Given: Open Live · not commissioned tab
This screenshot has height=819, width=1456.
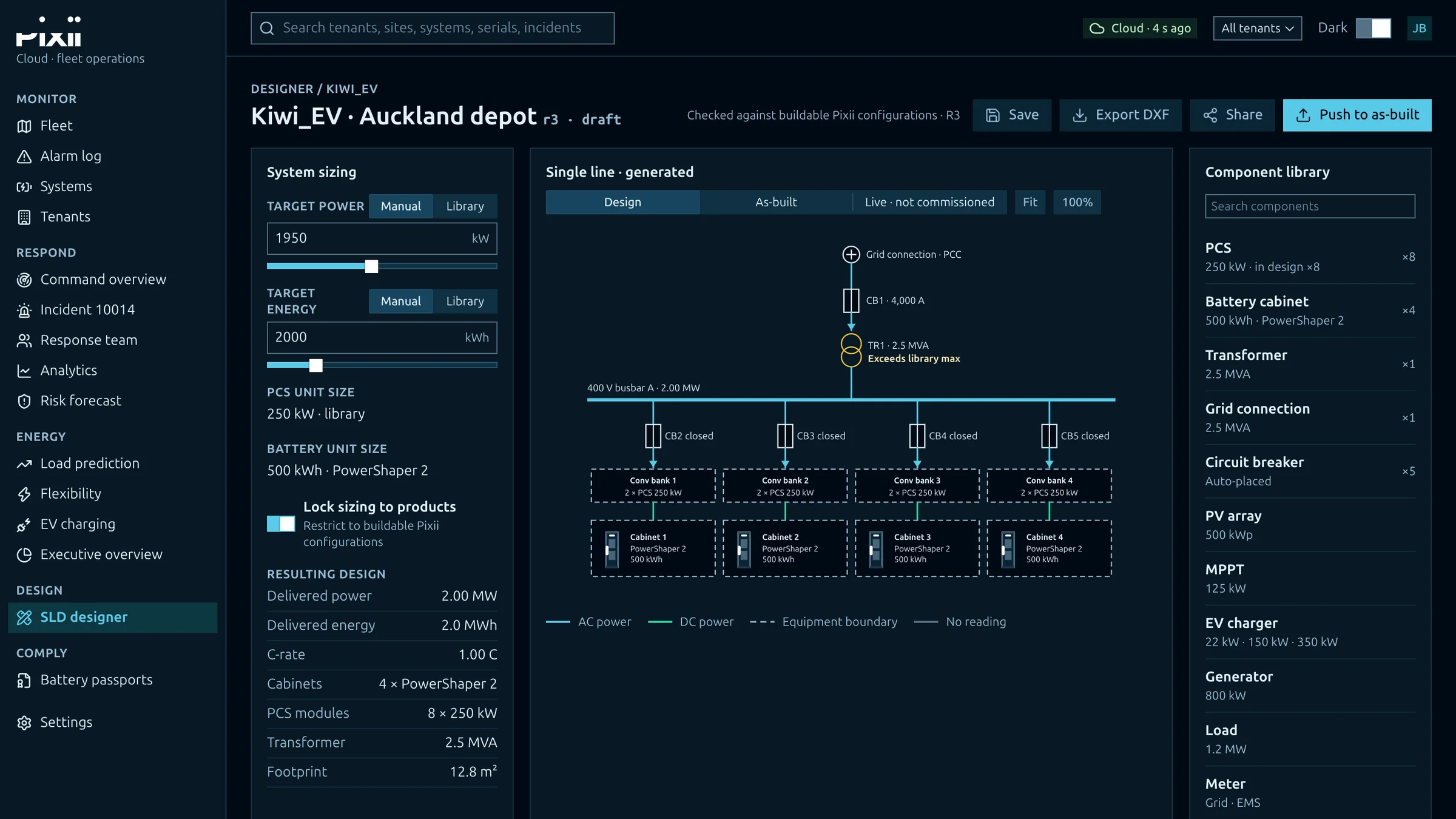Looking at the screenshot, I should 929,202.
